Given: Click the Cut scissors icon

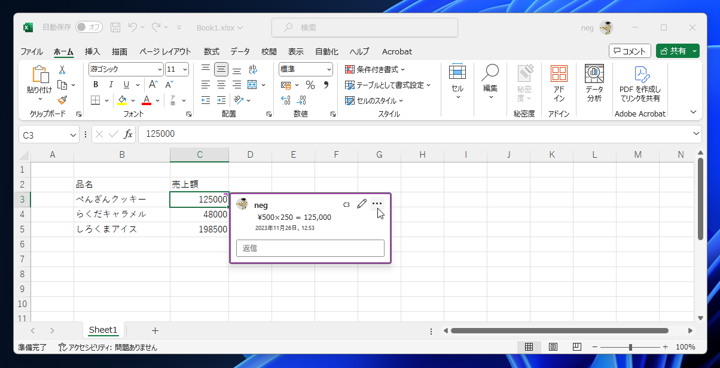Looking at the screenshot, I should coord(62,70).
